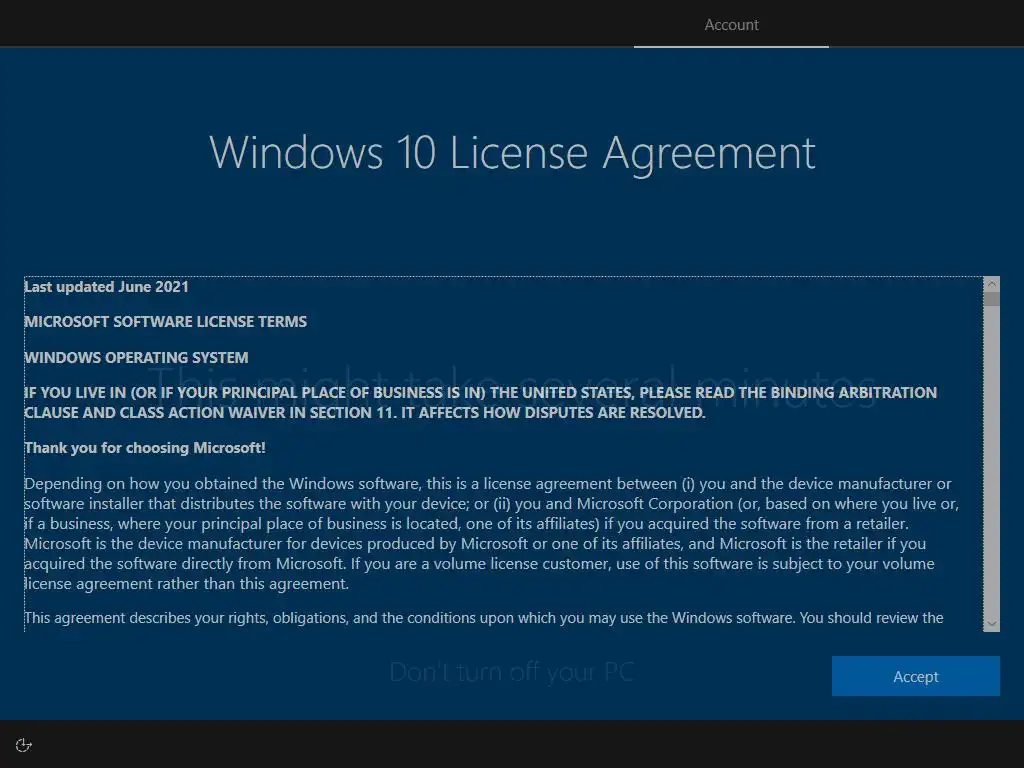1024x768 pixels.
Task: Open the Ease of Access icon
Action: tap(24, 745)
